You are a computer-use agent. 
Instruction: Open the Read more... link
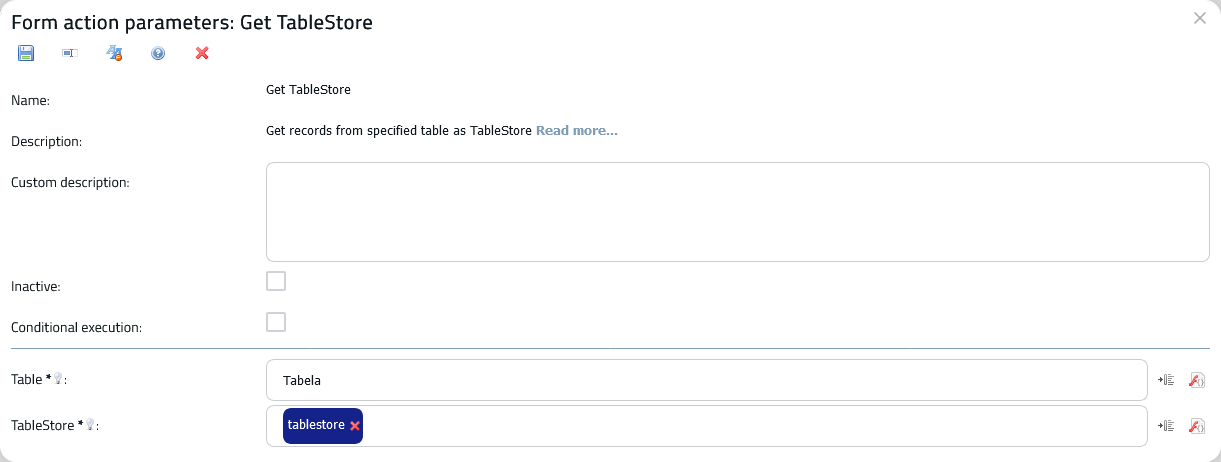click(577, 131)
